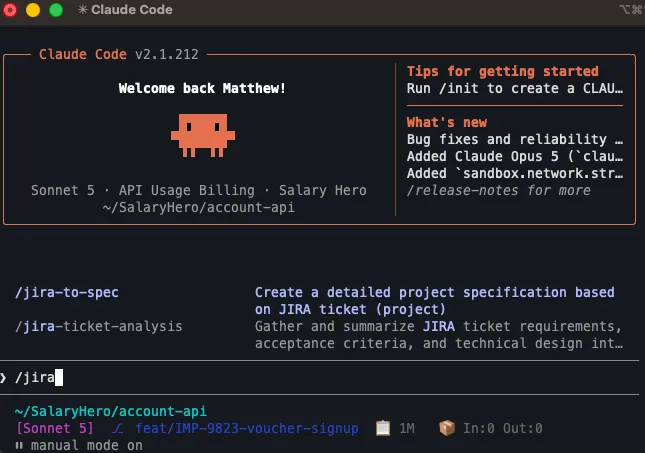Screen dimensions: 645x453
Task: Click the "1M" context size value
Action: click(406, 429)
